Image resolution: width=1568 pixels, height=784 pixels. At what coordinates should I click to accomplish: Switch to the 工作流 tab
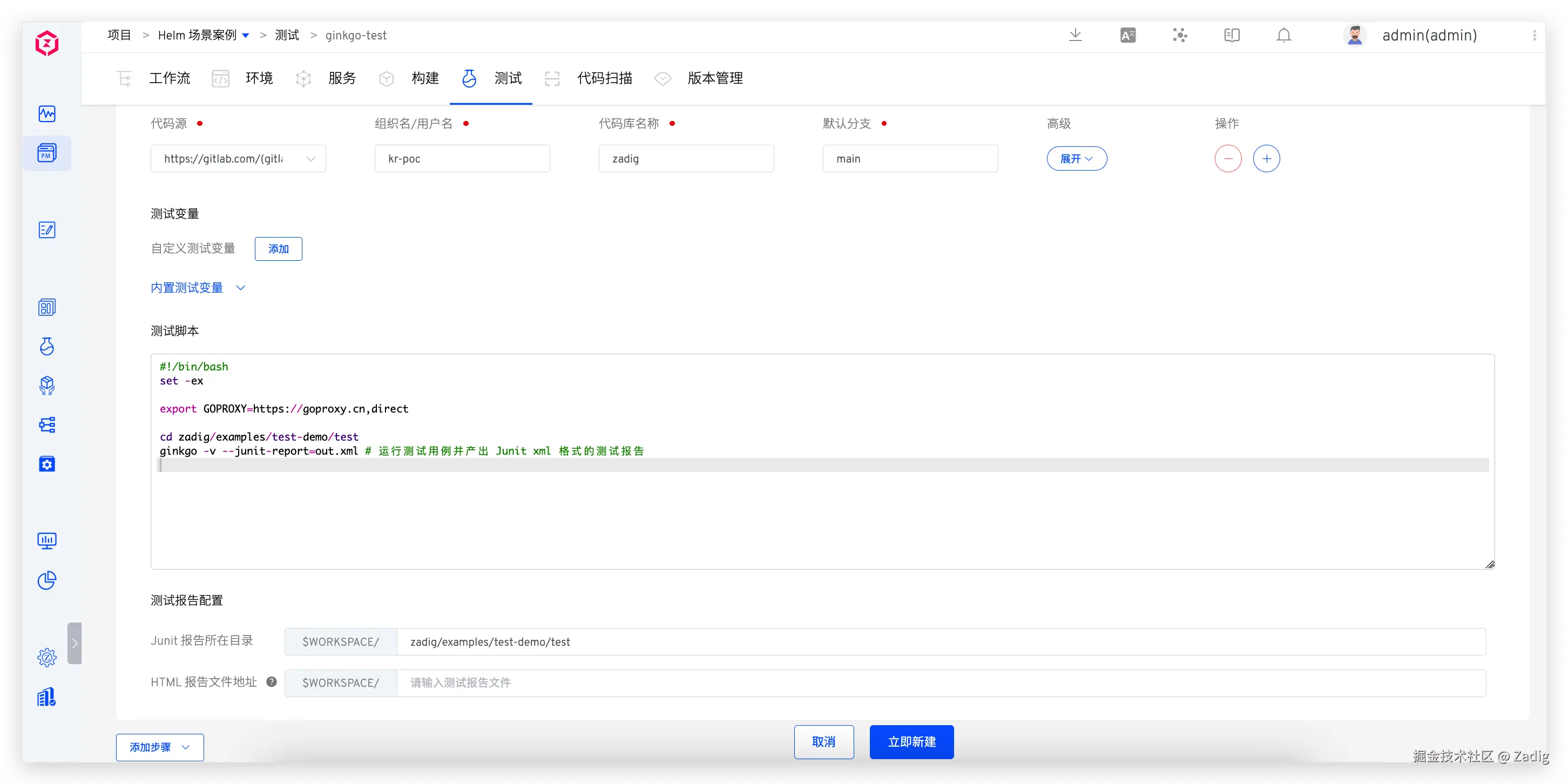(x=169, y=78)
